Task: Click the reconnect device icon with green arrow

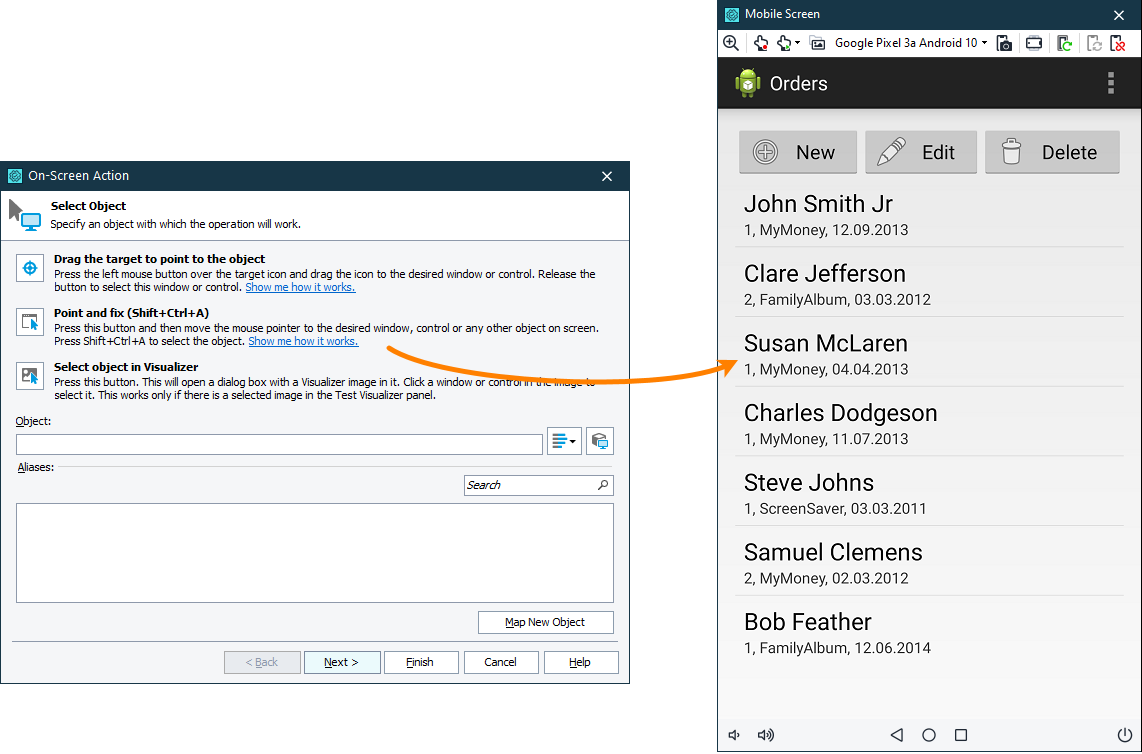Action: tap(1064, 43)
